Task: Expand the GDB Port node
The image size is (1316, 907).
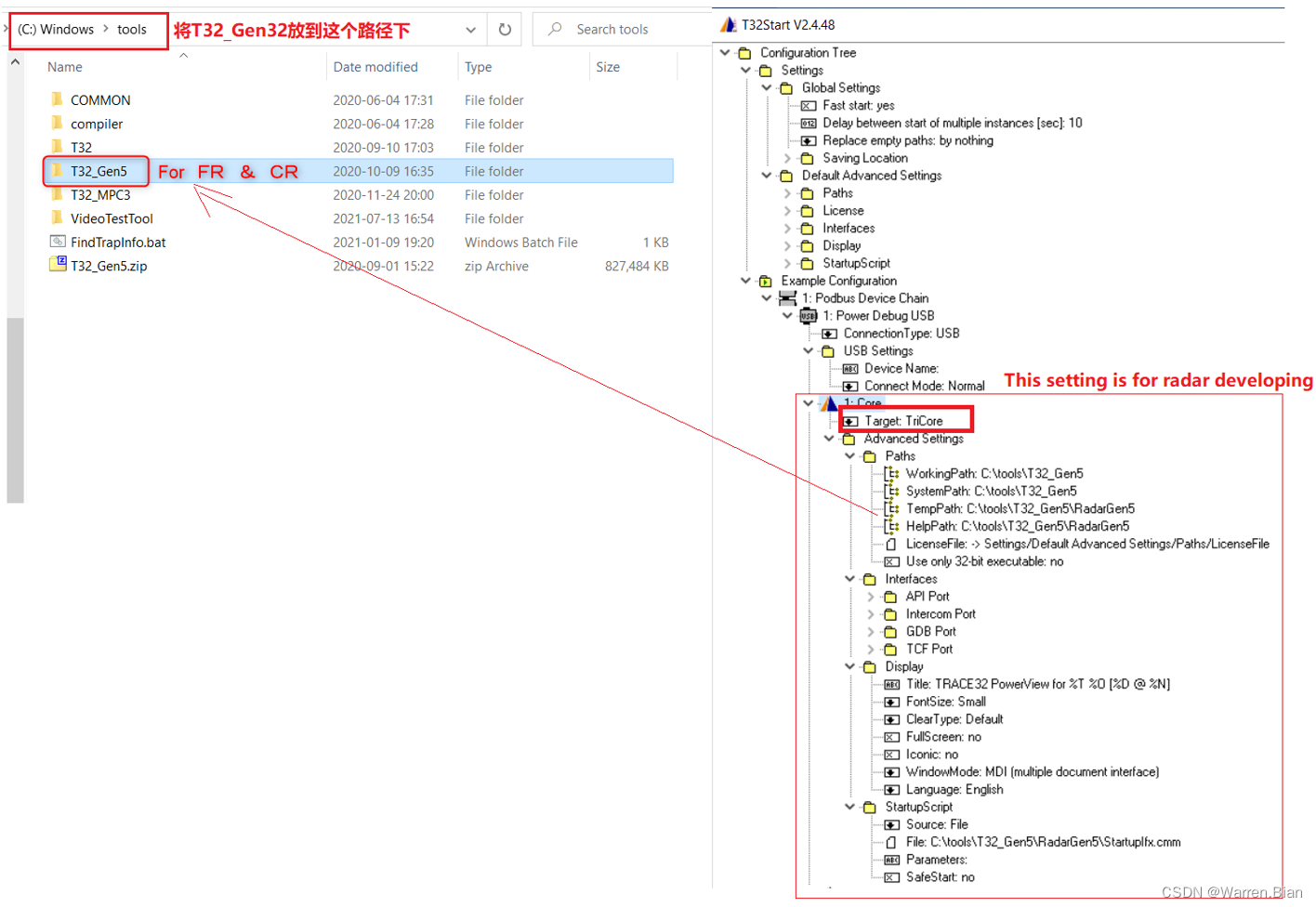Action: [871, 632]
